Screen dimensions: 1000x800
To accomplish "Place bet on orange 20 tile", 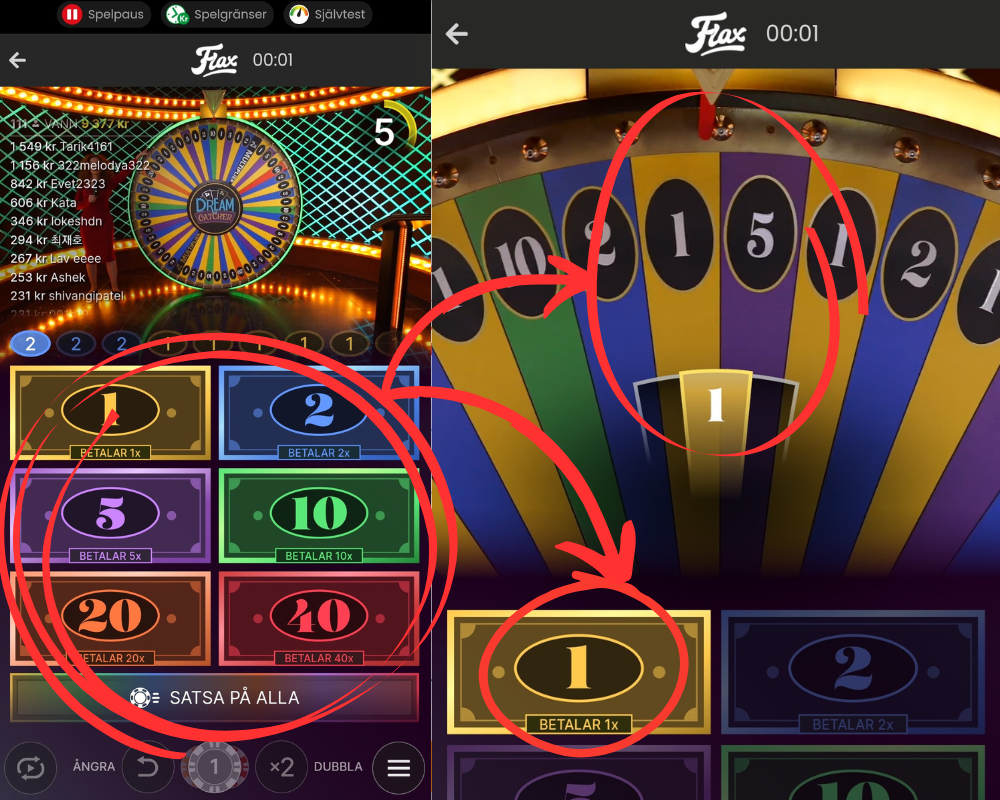I will (x=110, y=618).
